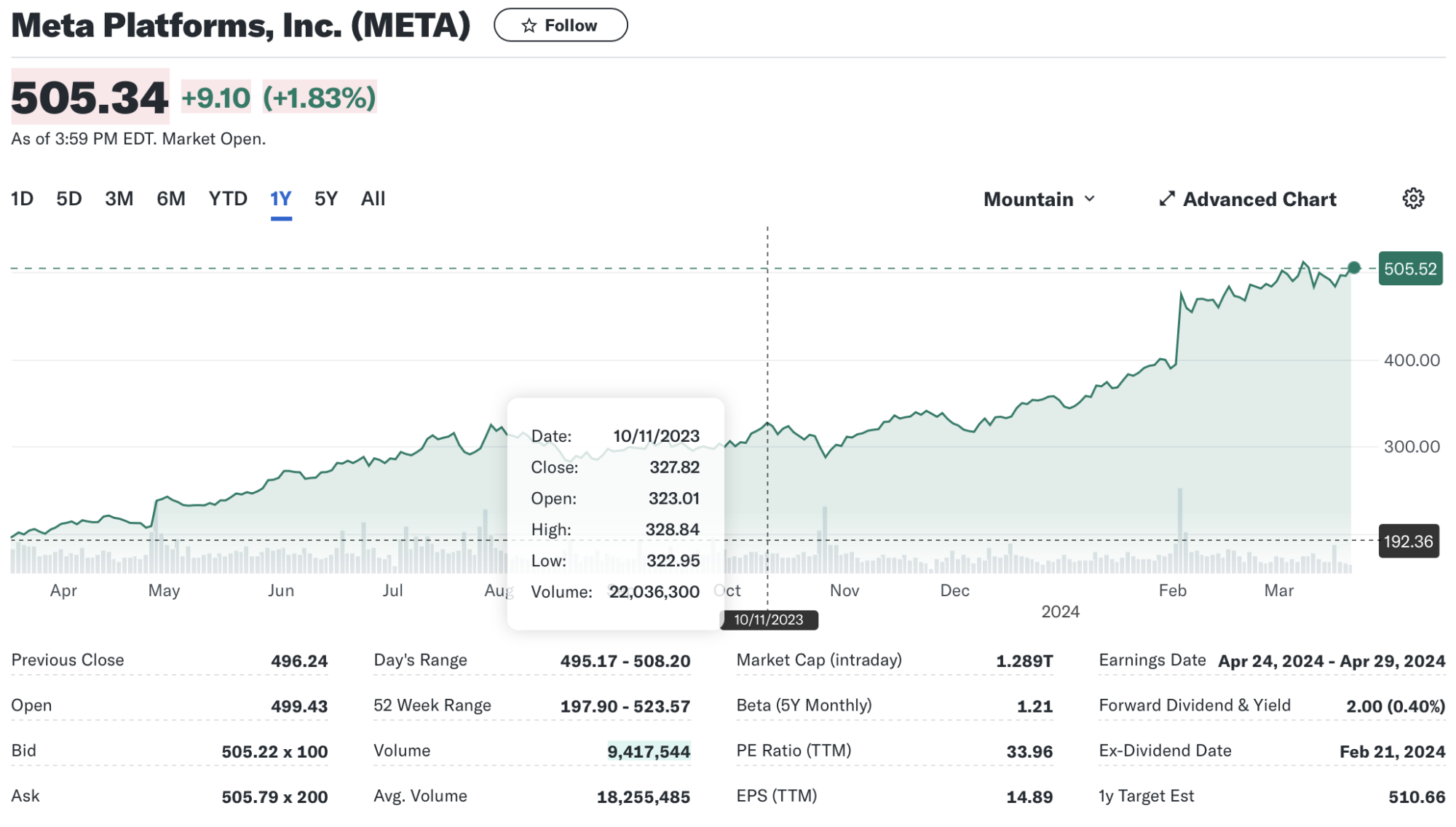Click the 192.36 baseline price label

coord(1408,542)
